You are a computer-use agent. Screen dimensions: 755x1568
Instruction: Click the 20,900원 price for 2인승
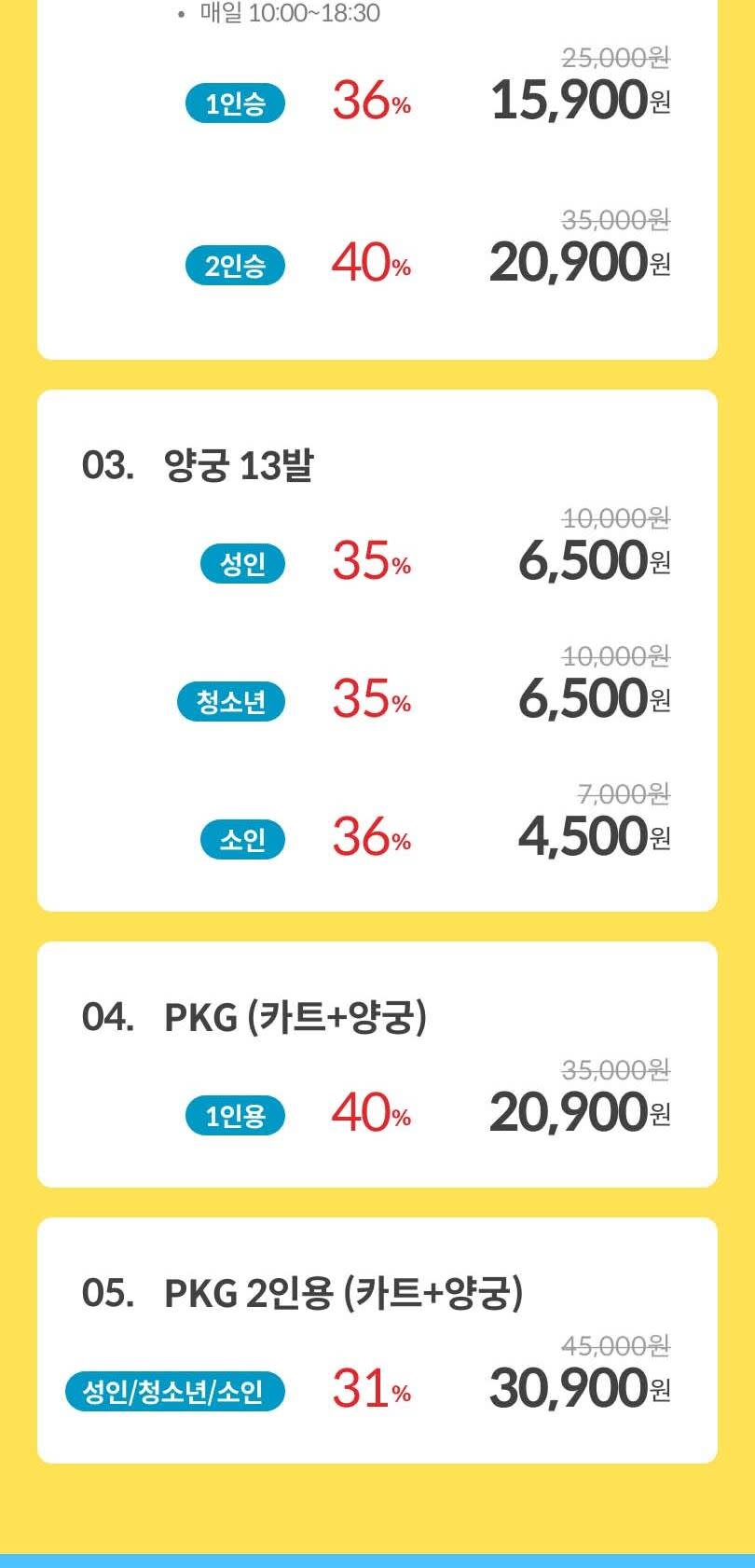pyautogui.click(x=579, y=263)
